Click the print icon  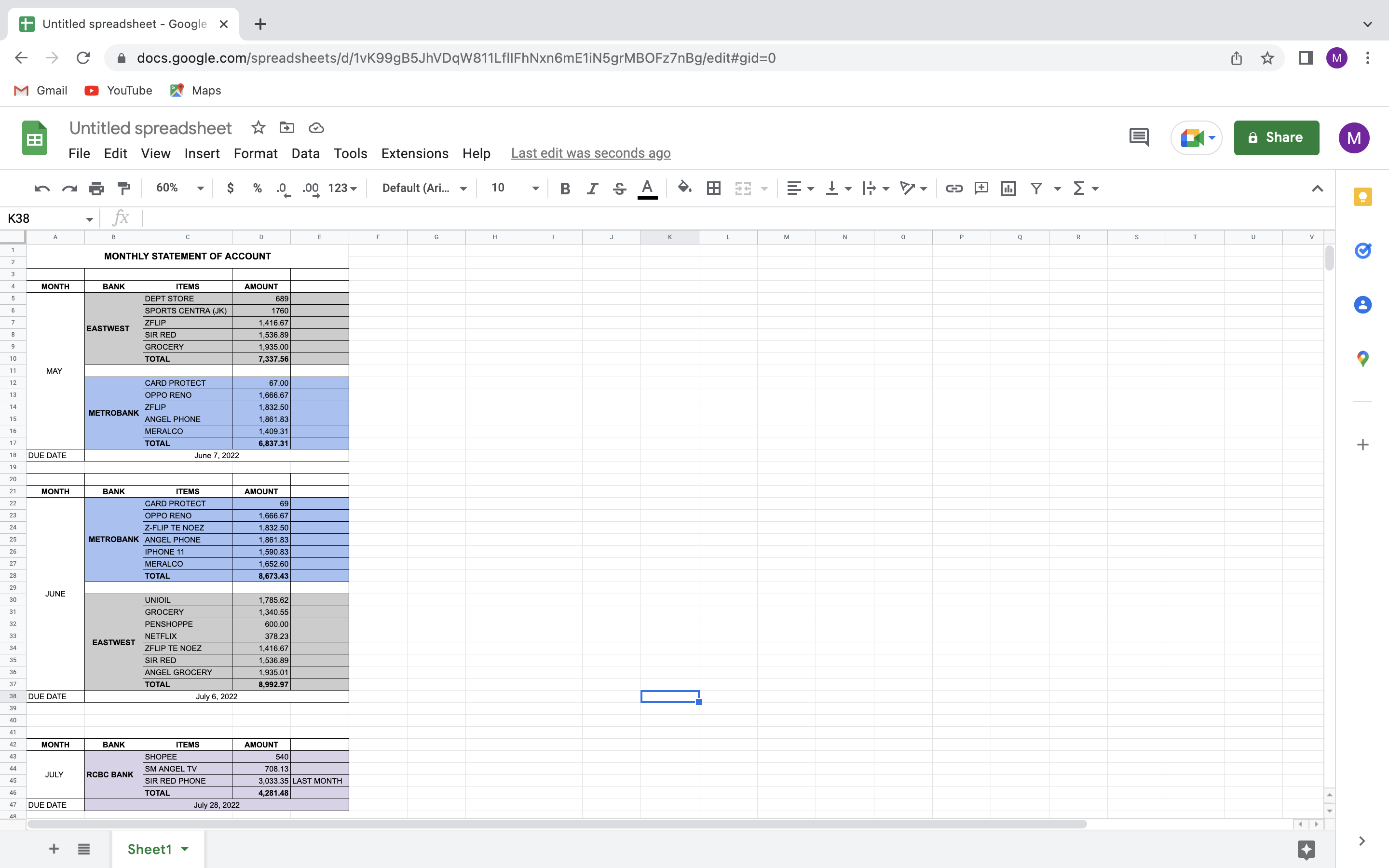tap(96, 188)
